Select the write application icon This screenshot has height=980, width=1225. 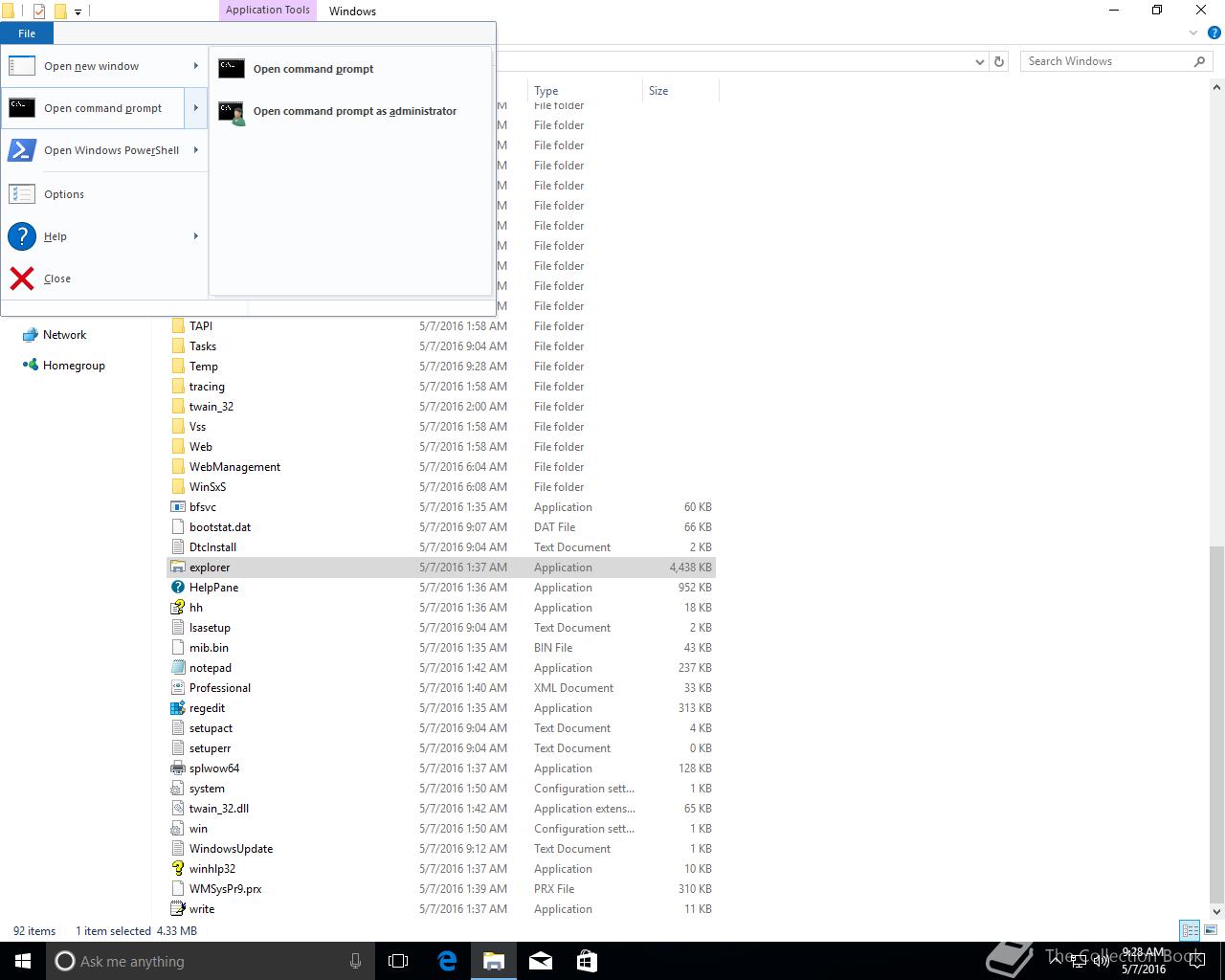[178, 909]
